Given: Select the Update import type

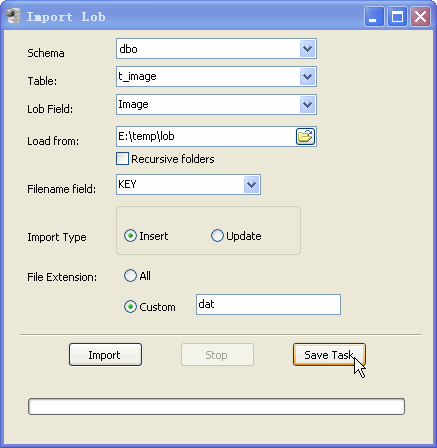Looking at the screenshot, I should click(x=217, y=236).
